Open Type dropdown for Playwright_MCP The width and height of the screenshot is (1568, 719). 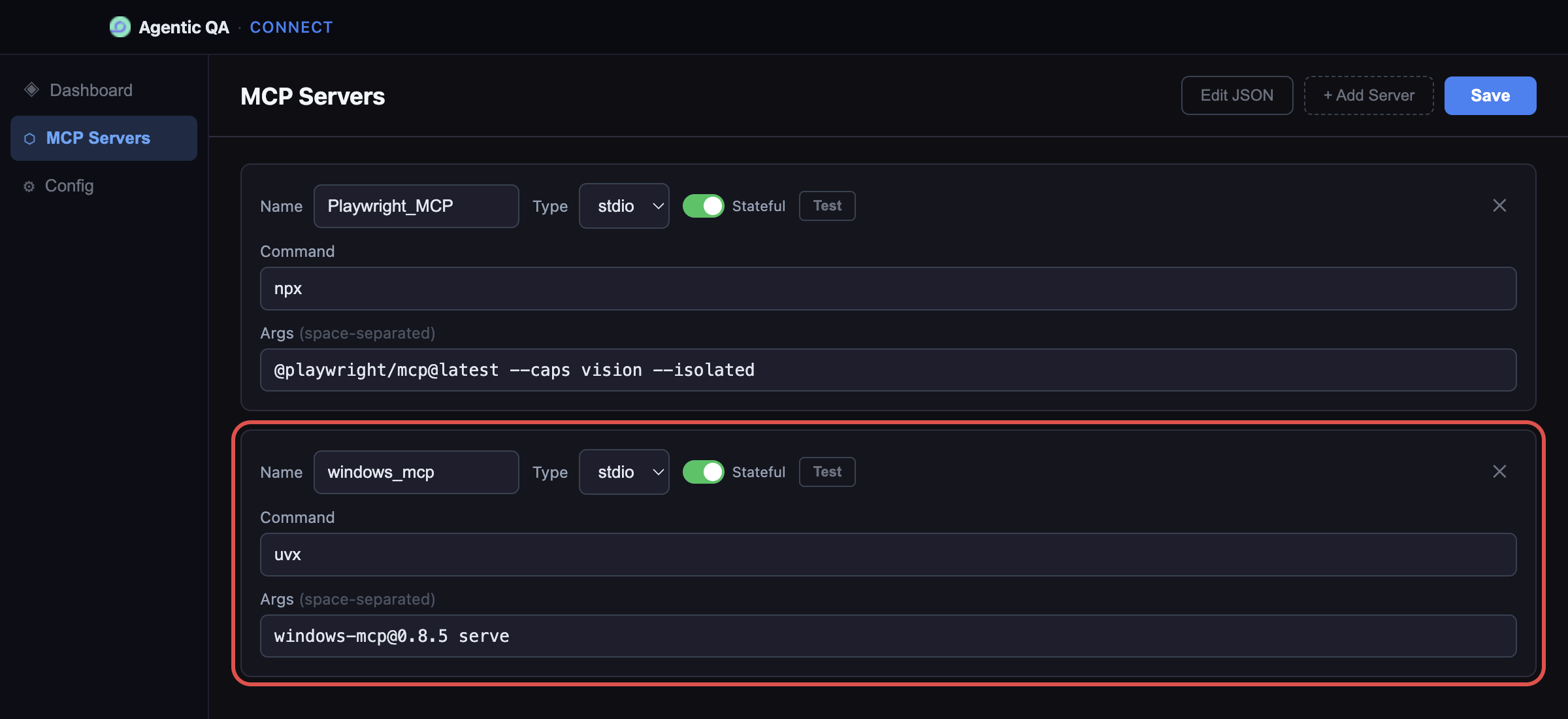(624, 206)
